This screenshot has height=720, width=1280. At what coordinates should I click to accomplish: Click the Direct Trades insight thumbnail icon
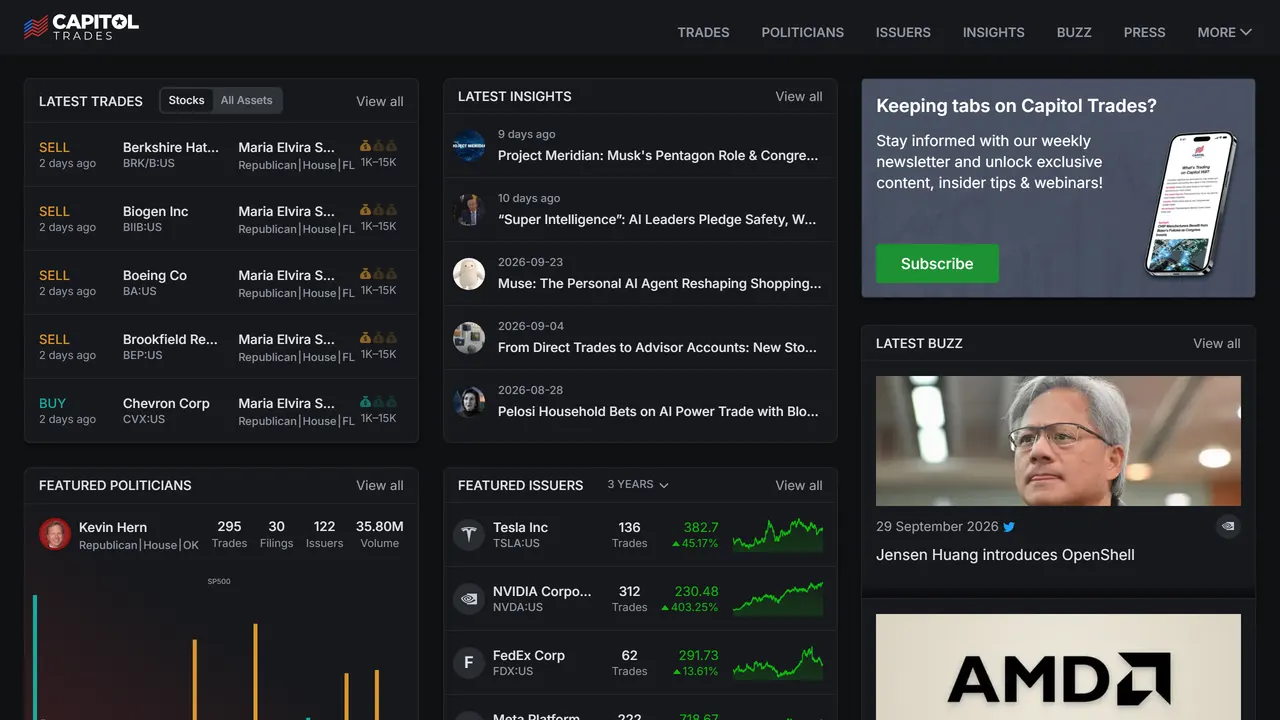point(469,338)
